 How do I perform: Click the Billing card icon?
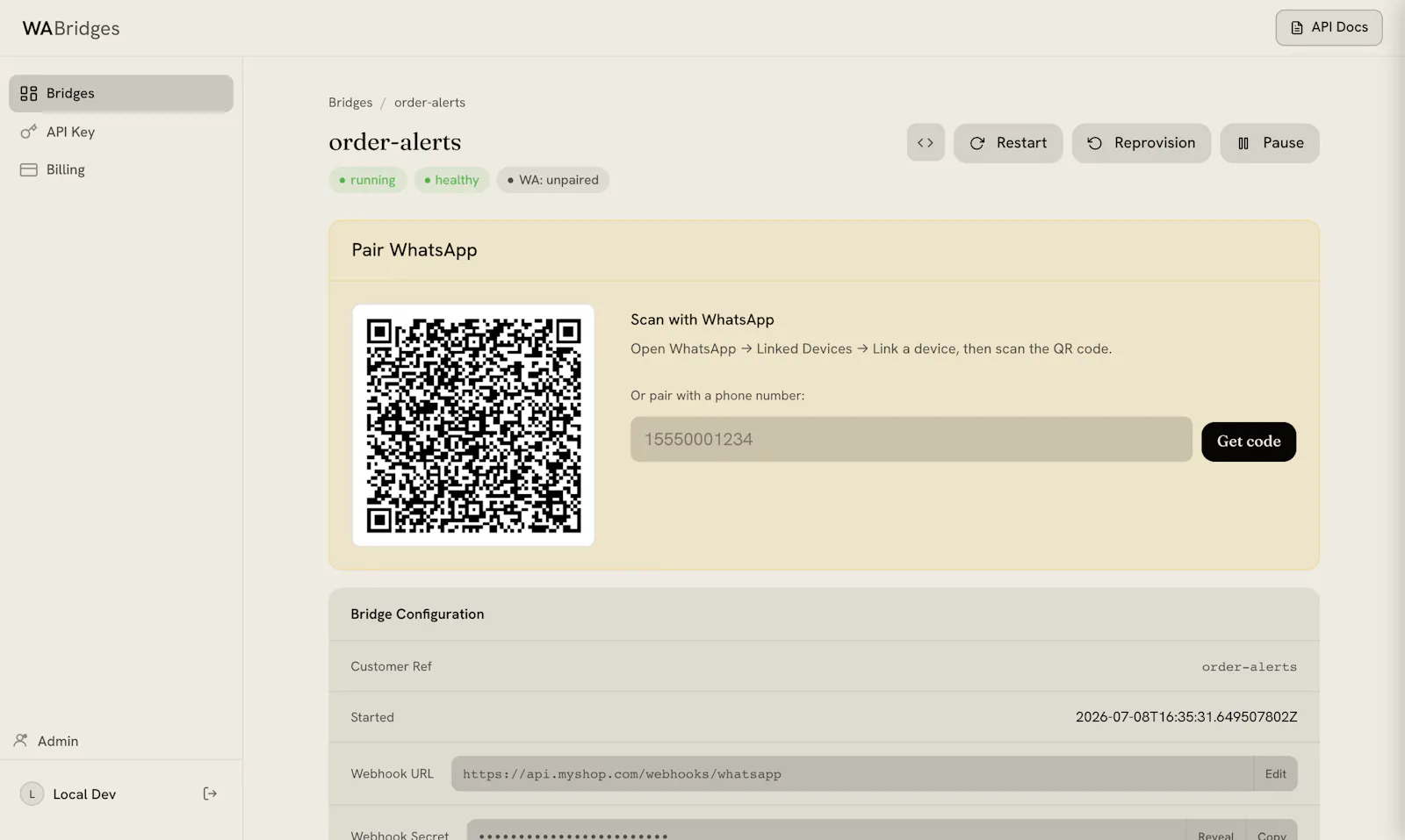coord(29,169)
